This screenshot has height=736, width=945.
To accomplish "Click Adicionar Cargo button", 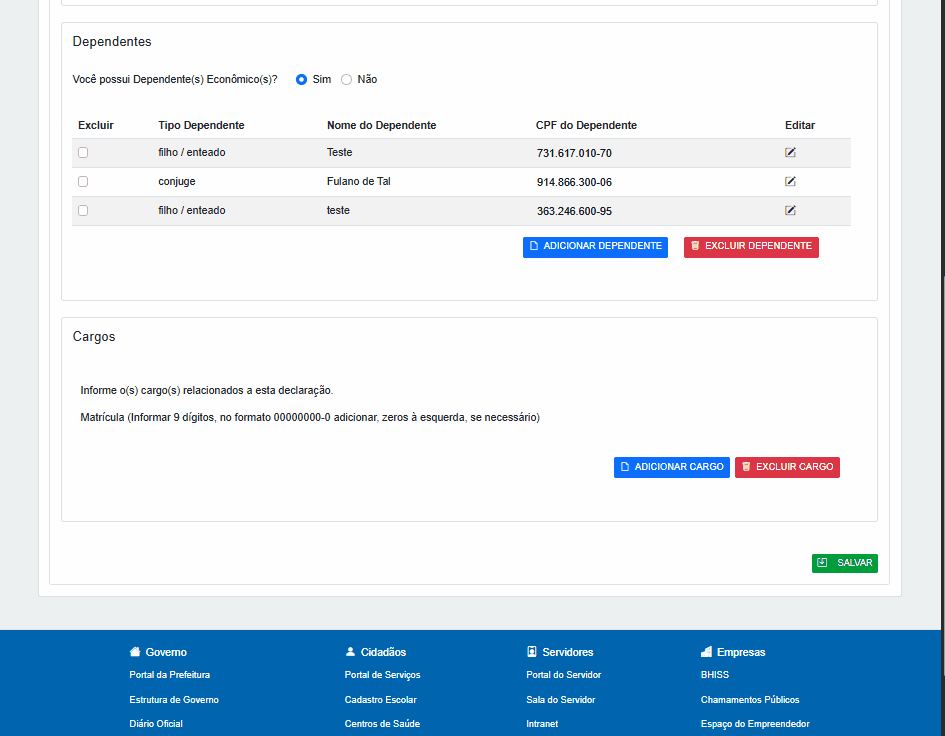I will click(672, 467).
